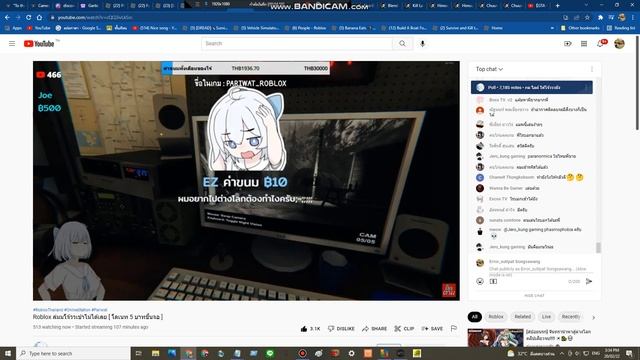
Task: Click the DISLIKE button
Action: pos(341,329)
